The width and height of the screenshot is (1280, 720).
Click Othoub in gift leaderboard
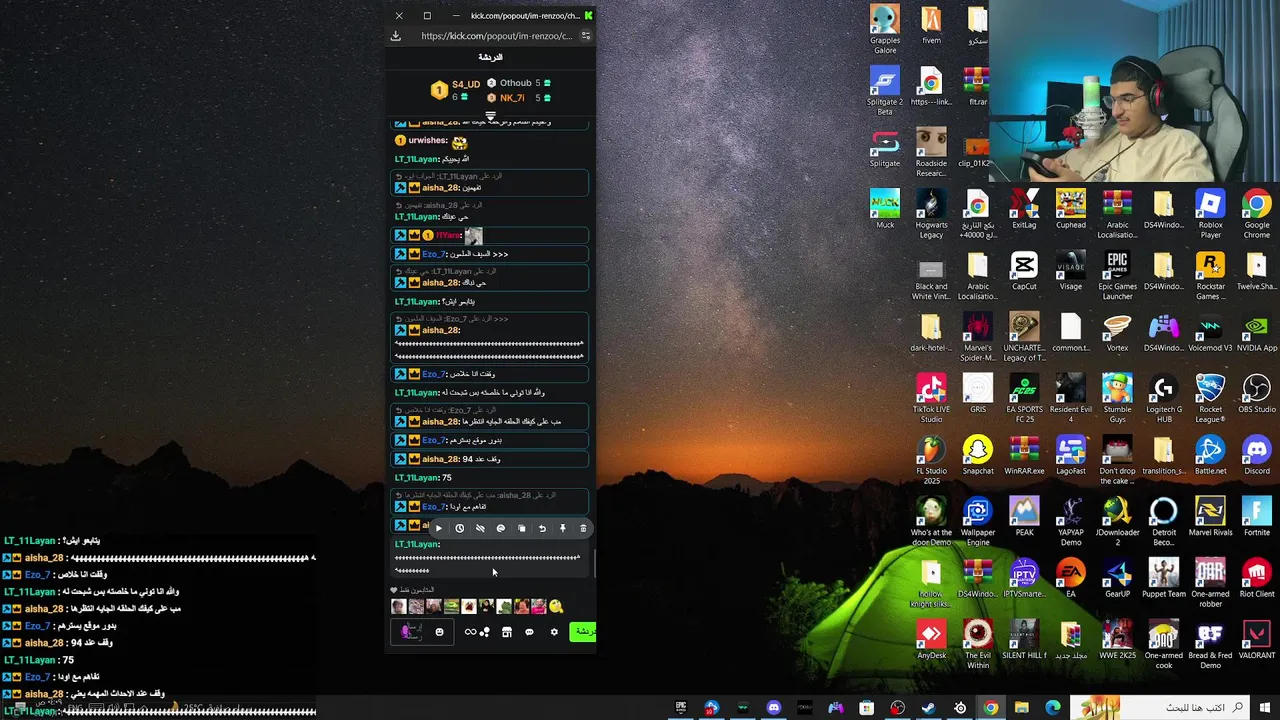[x=516, y=83]
